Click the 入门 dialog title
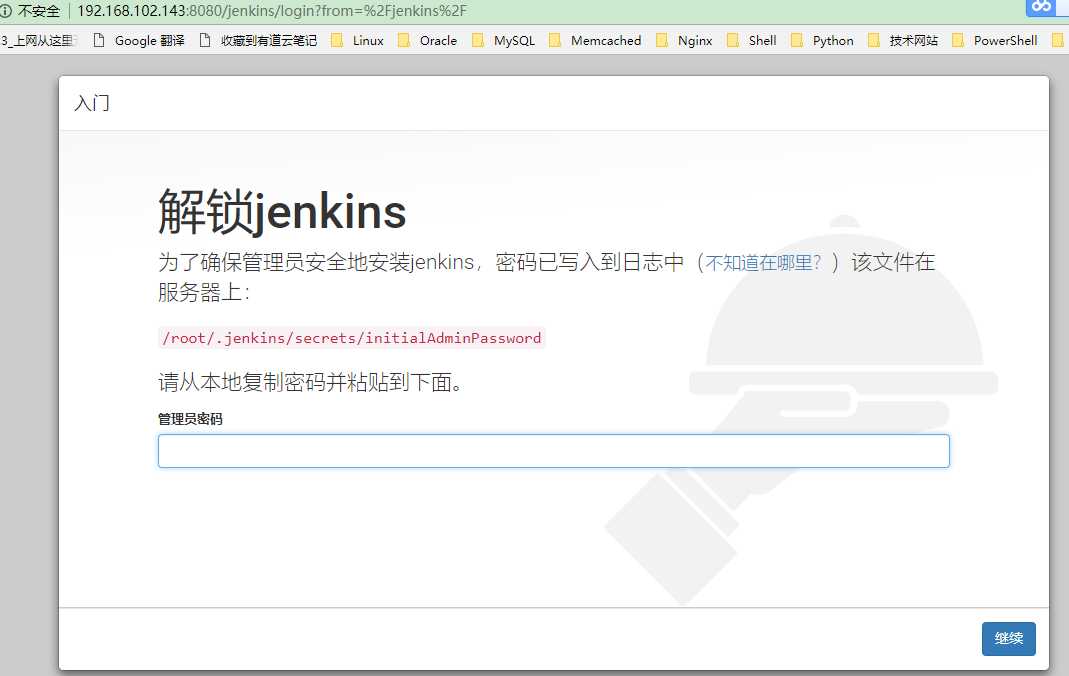This screenshot has height=676, width=1069. pos(92,104)
